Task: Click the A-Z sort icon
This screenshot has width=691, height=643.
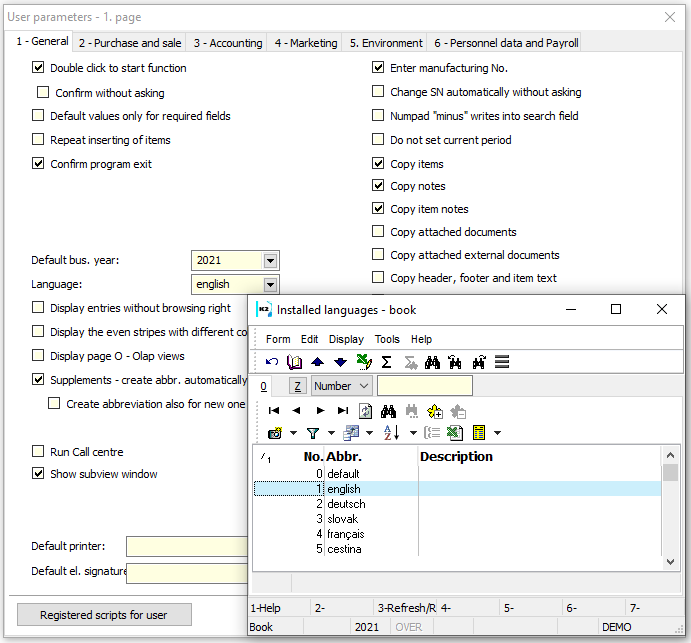Action: tap(392, 433)
